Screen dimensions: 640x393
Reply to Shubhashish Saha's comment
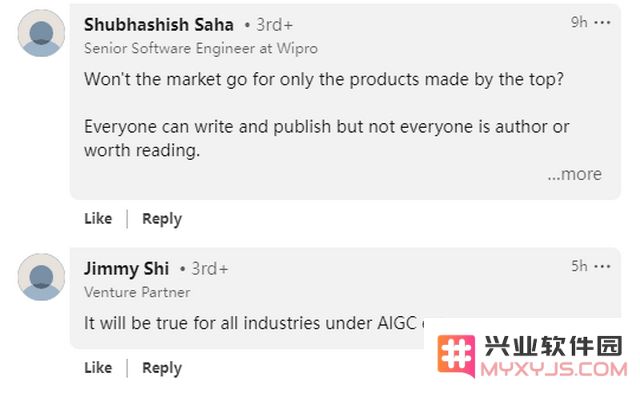pyautogui.click(x=162, y=219)
